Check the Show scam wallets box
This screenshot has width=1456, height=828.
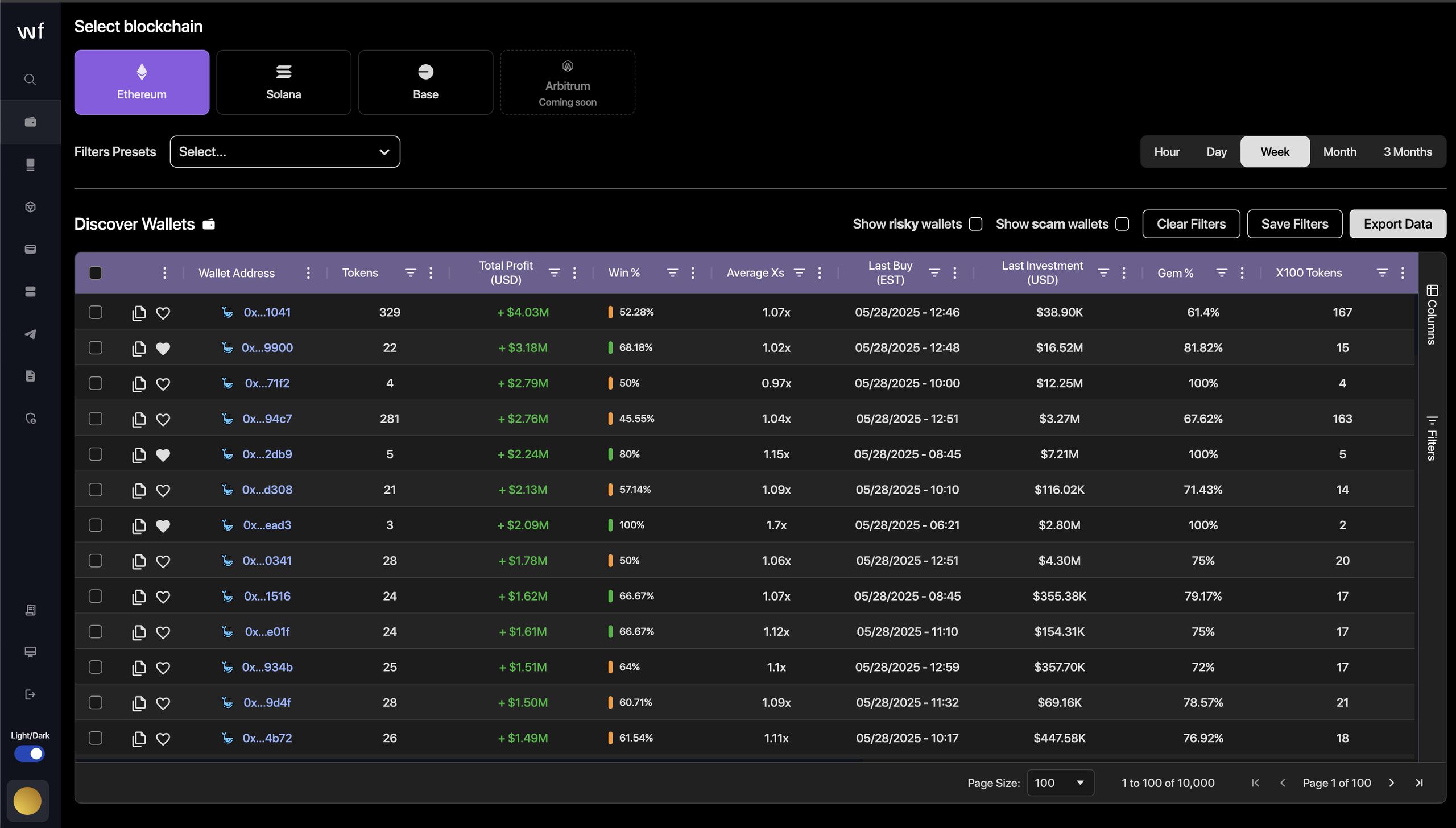(x=1122, y=224)
